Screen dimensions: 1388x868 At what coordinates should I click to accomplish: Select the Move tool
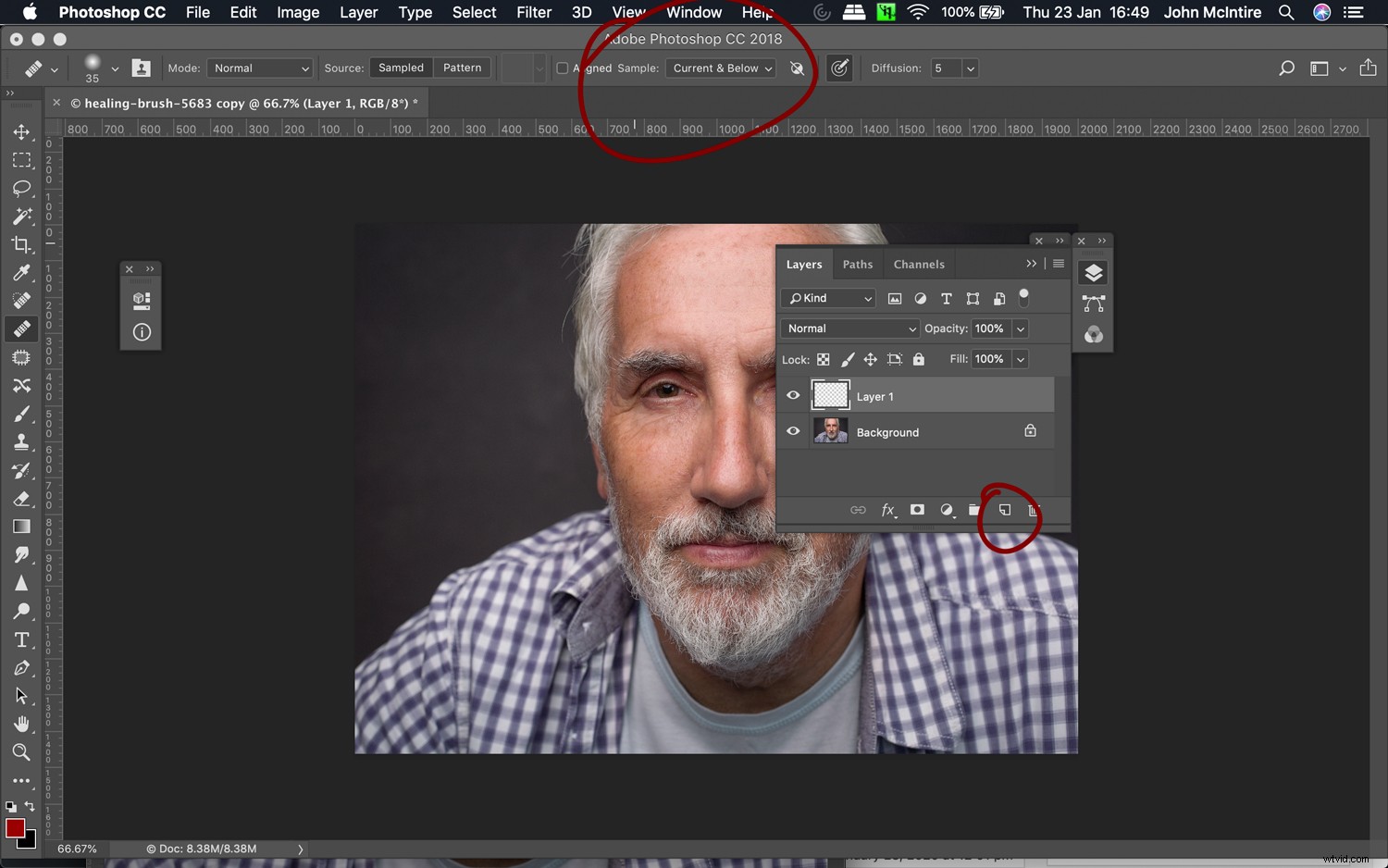click(22, 131)
